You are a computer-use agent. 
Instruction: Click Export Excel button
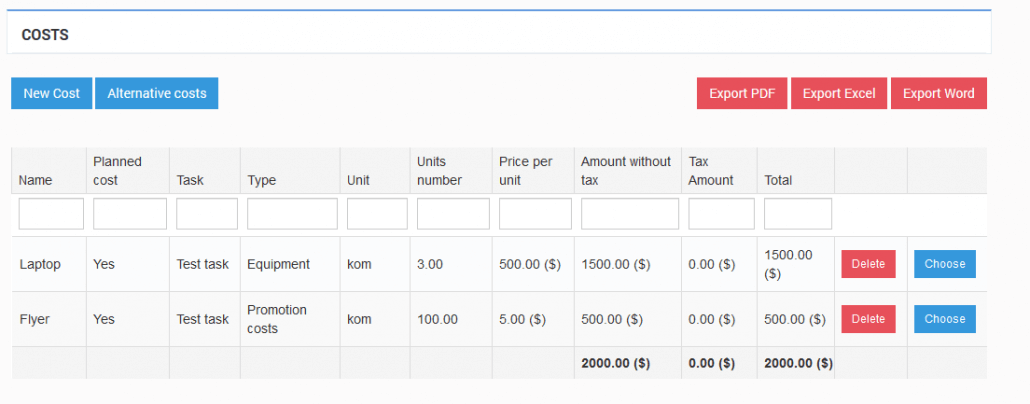[x=839, y=93]
